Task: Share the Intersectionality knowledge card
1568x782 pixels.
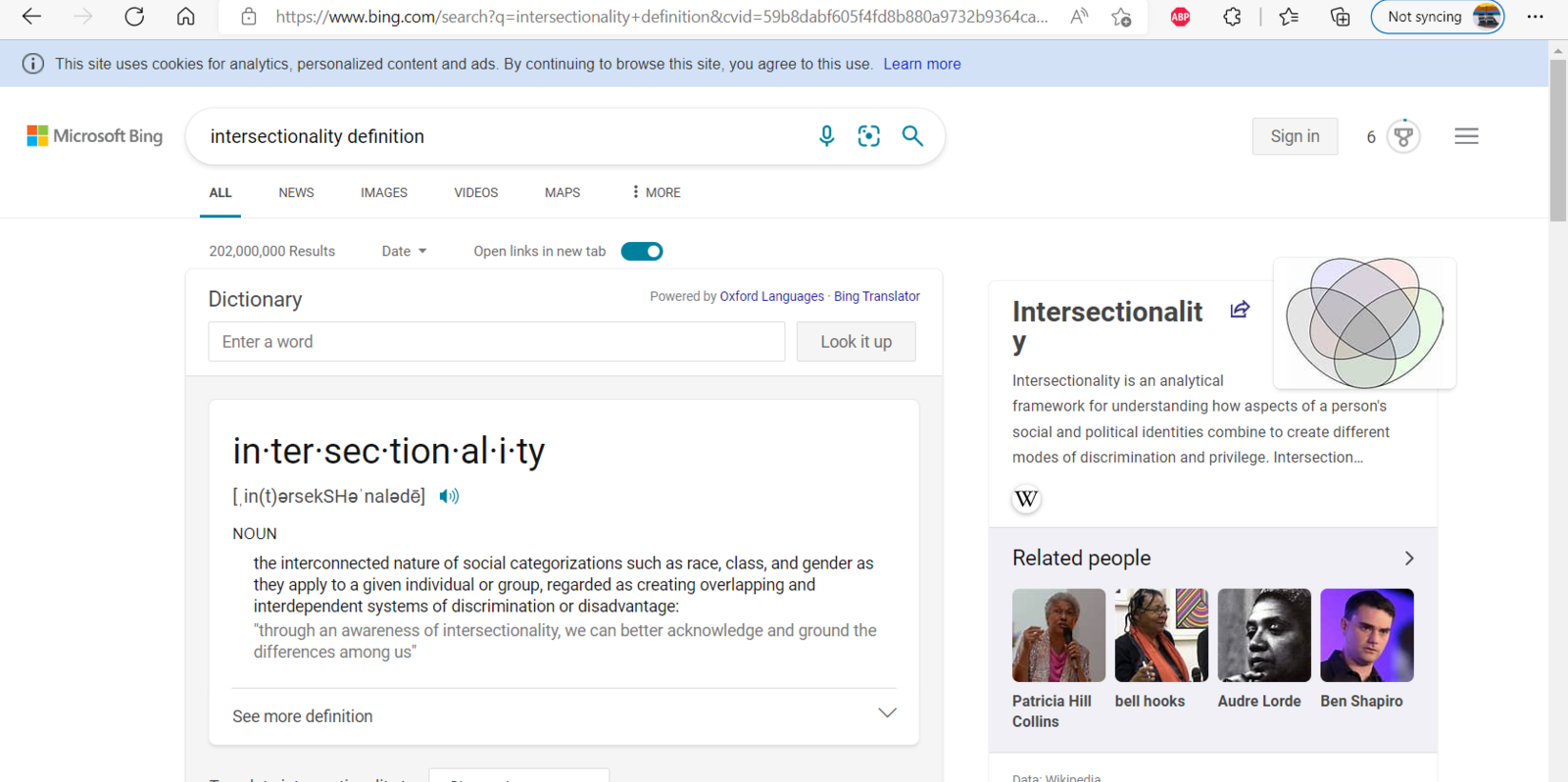Action: tap(1240, 310)
